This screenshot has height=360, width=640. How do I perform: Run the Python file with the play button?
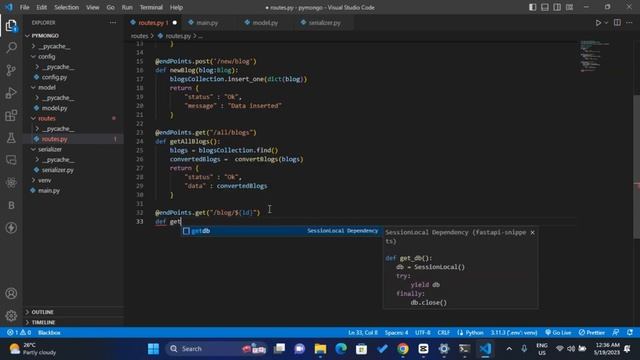tap(598, 23)
